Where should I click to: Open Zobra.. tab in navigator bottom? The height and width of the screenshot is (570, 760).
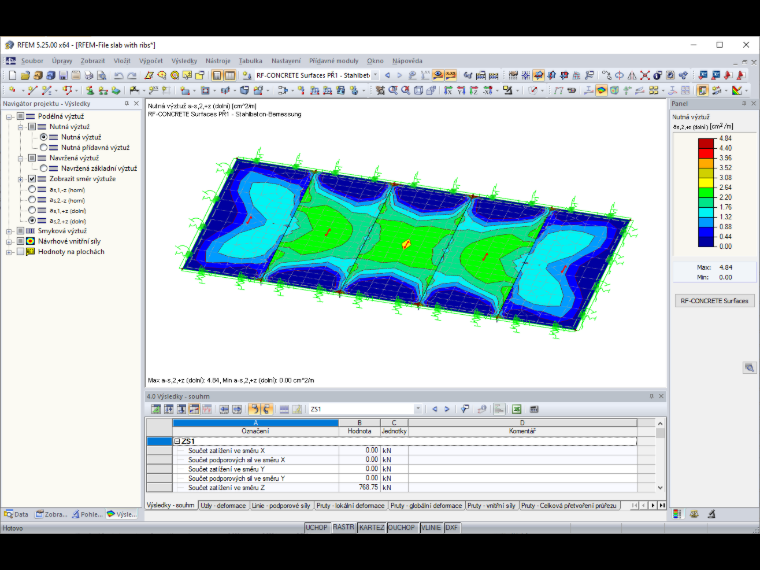coord(51,514)
